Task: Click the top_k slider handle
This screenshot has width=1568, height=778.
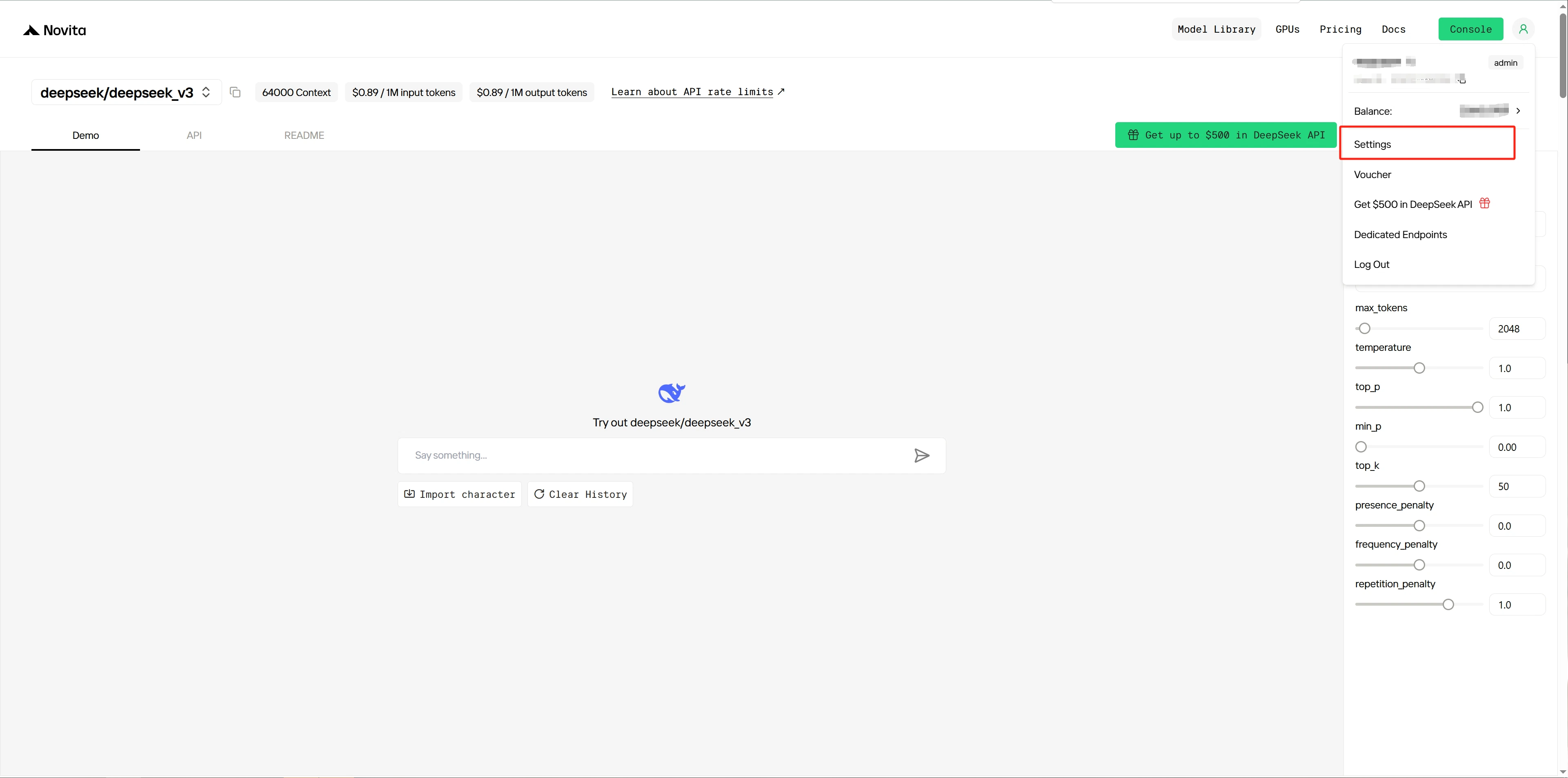Action: coord(1419,486)
